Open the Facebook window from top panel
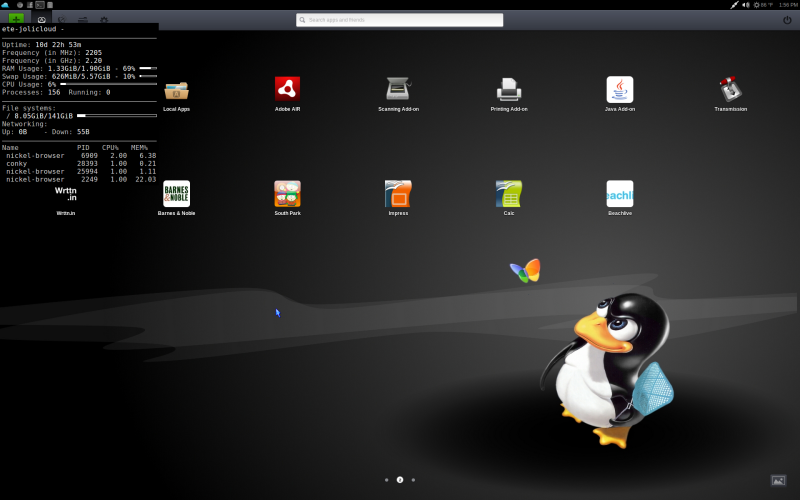 [30, 5]
